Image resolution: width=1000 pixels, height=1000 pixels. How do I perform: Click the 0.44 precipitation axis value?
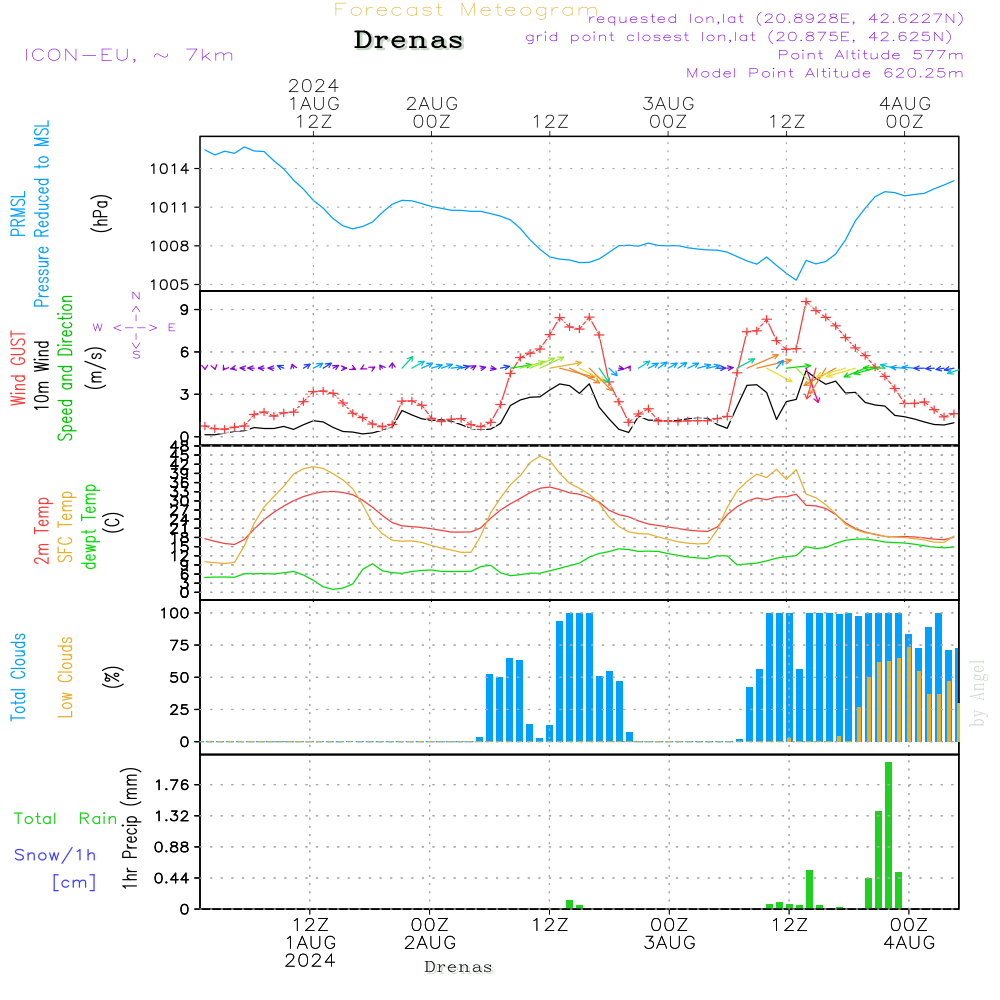click(172, 878)
